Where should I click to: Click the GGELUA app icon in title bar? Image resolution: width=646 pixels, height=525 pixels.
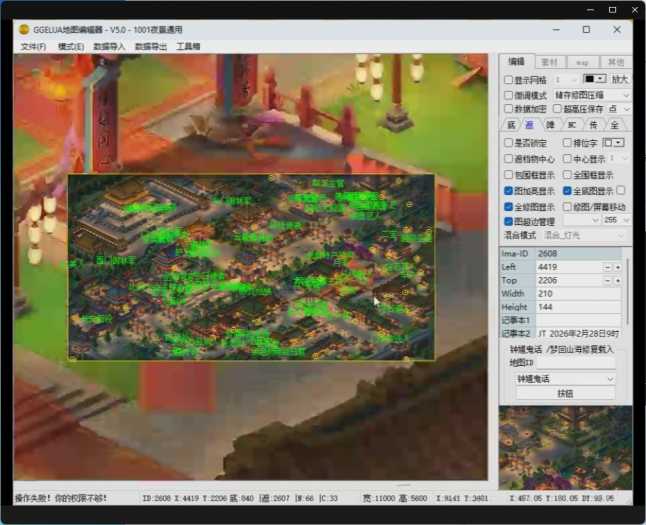tap(24, 29)
